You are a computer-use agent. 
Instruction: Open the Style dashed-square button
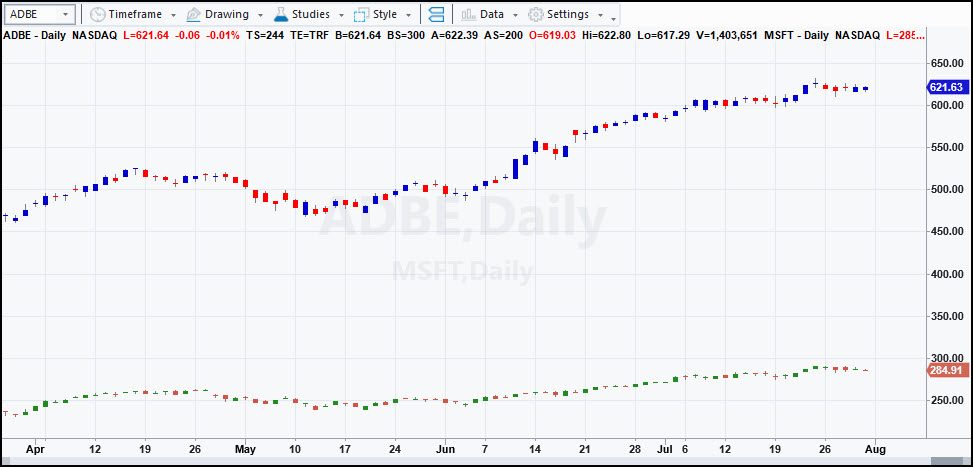[x=375, y=14]
